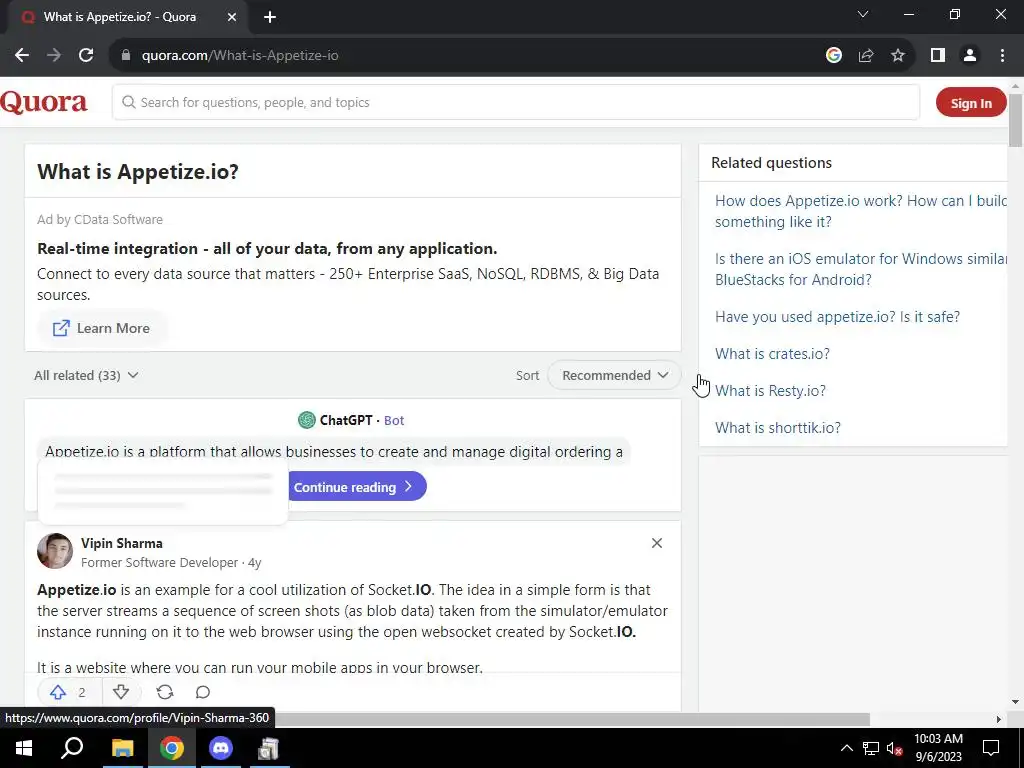Click the 'Related questions' heading
Image resolution: width=1024 pixels, height=768 pixels.
pos(771,163)
